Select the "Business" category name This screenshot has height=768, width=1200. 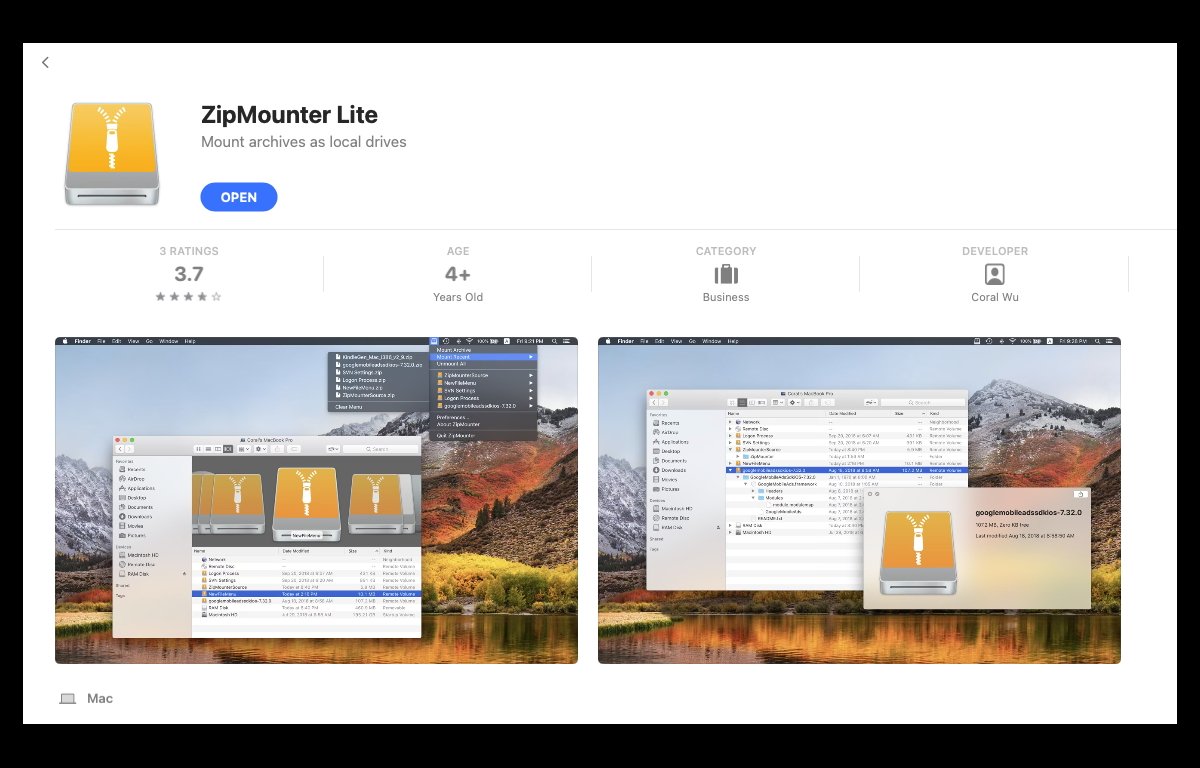[x=726, y=297]
